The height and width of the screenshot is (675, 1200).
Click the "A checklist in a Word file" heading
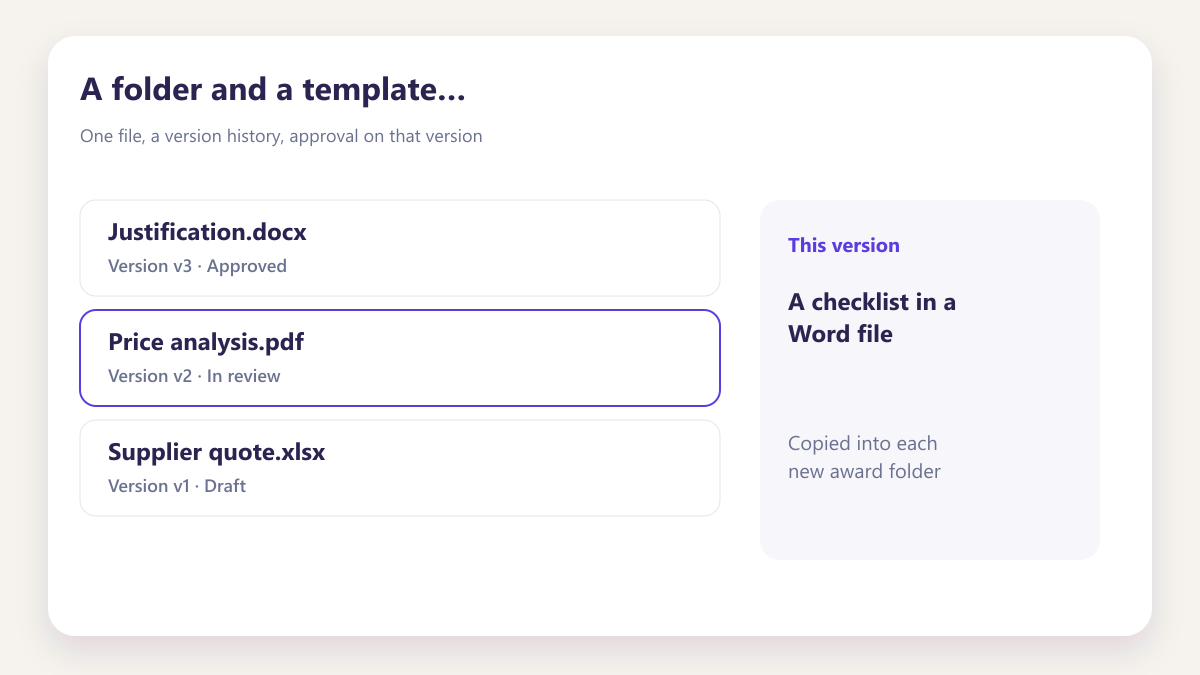[872, 318]
